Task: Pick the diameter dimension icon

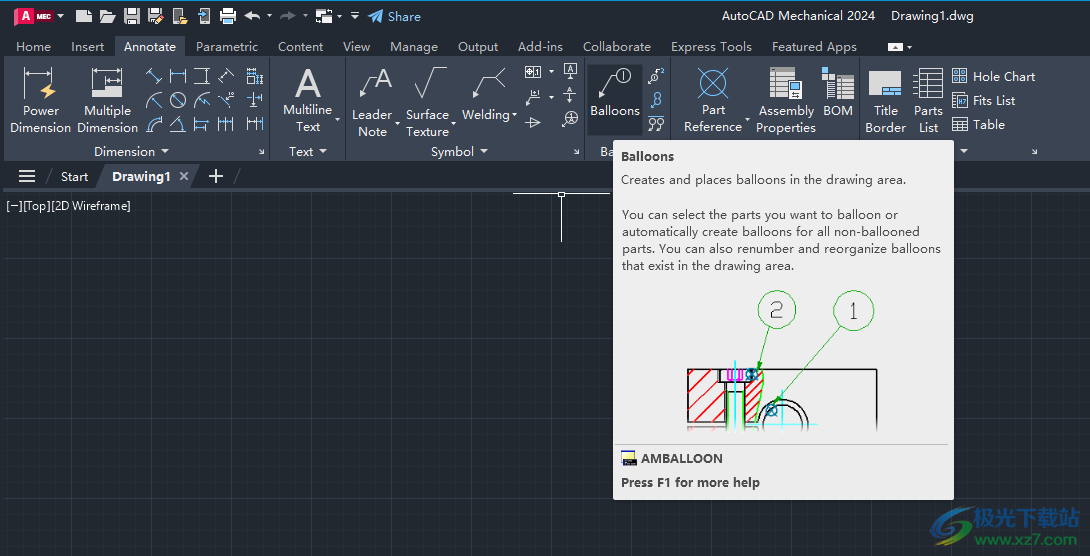Action: click(x=178, y=100)
